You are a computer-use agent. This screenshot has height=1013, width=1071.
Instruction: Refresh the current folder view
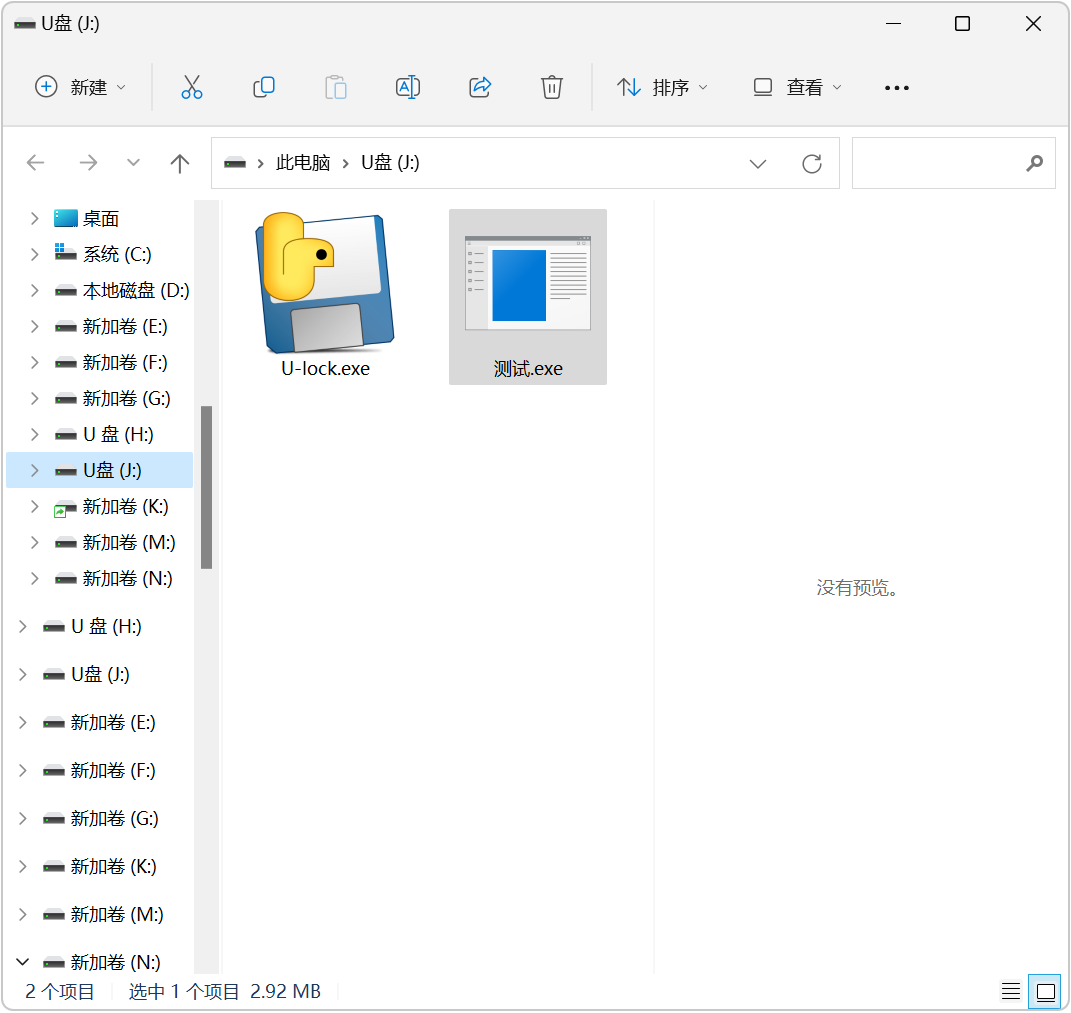pyautogui.click(x=811, y=163)
